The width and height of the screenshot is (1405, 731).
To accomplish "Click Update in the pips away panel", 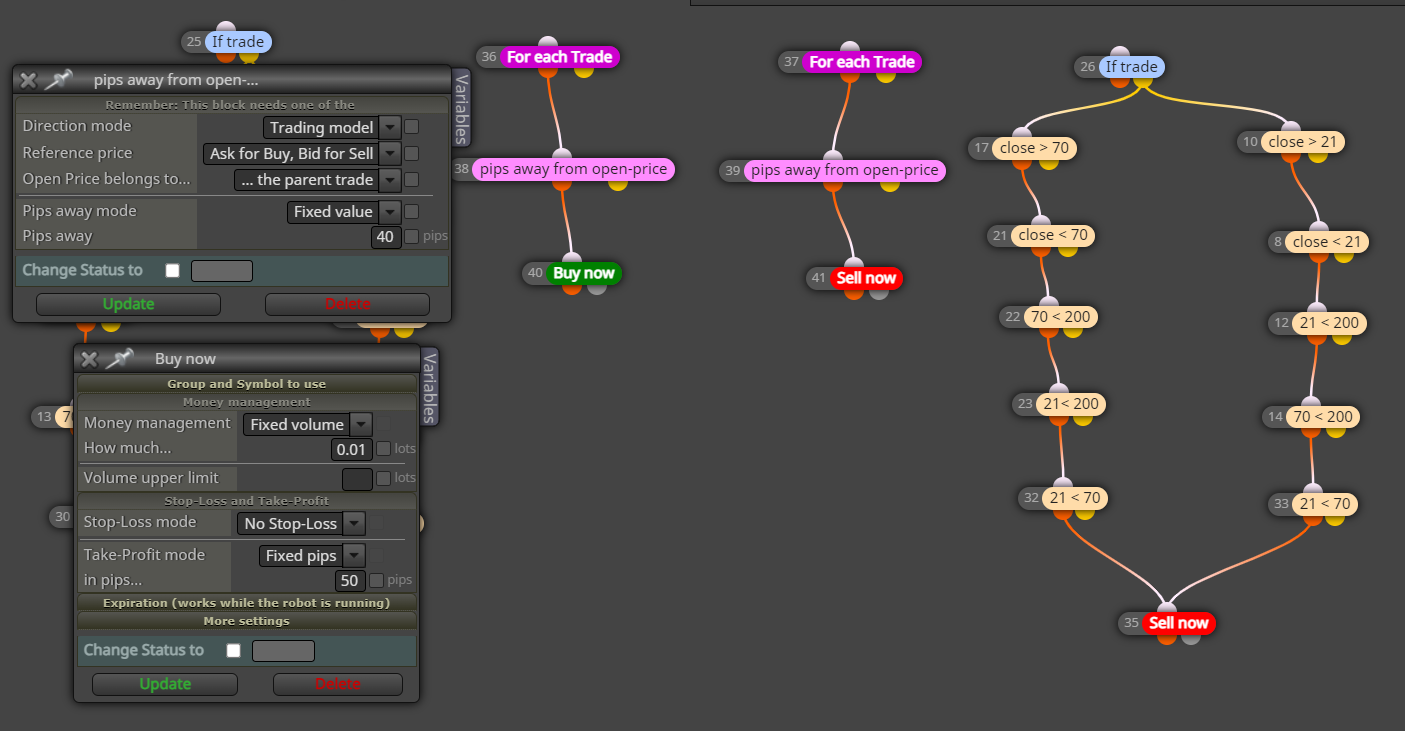I will click(128, 304).
